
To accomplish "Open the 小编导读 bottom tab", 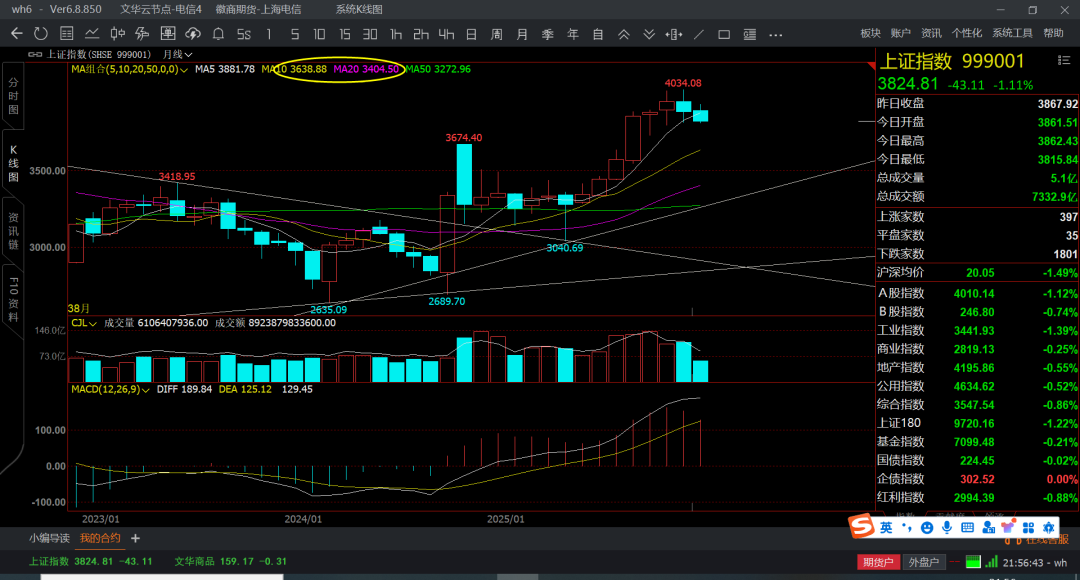I will click(49, 538).
